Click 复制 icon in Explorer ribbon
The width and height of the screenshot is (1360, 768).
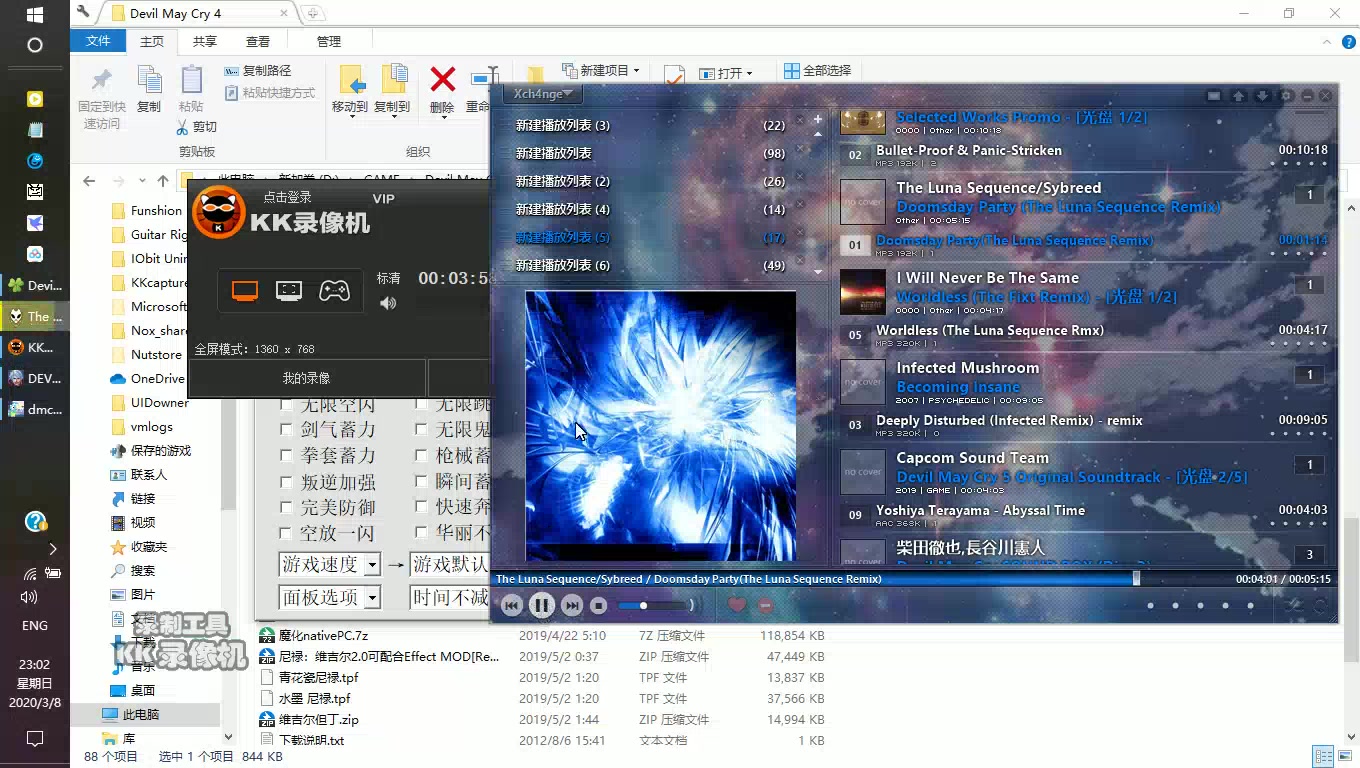[x=149, y=89]
